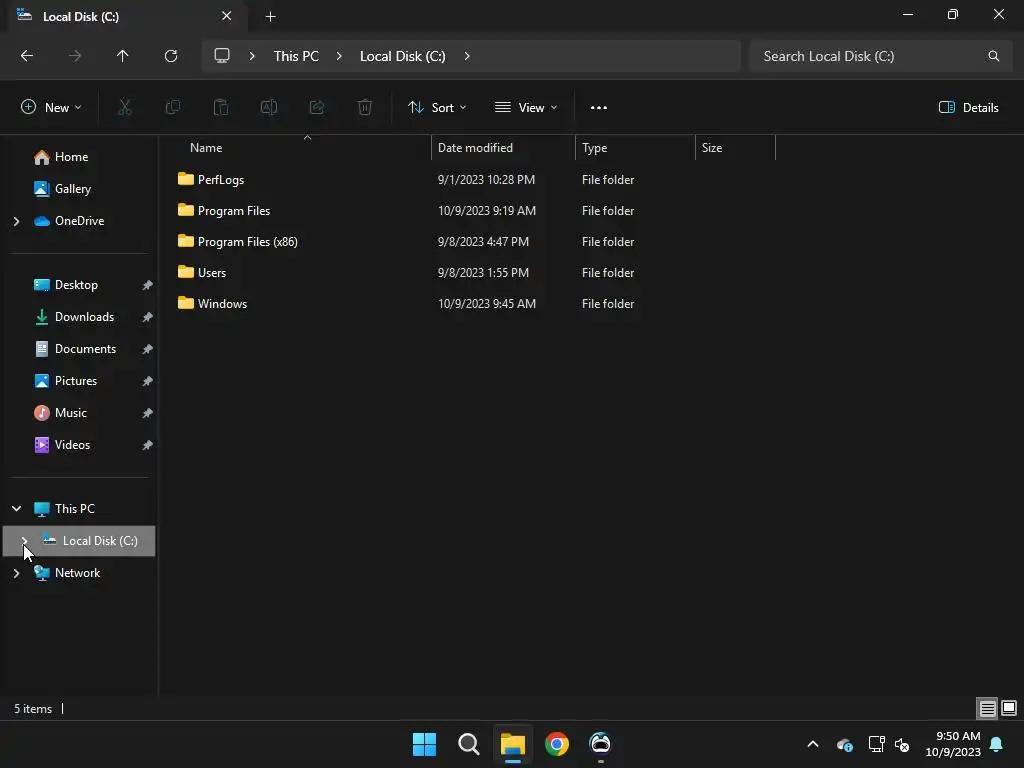
Task: Open the See more ellipsis menu
Action: (x=599, y=108)
